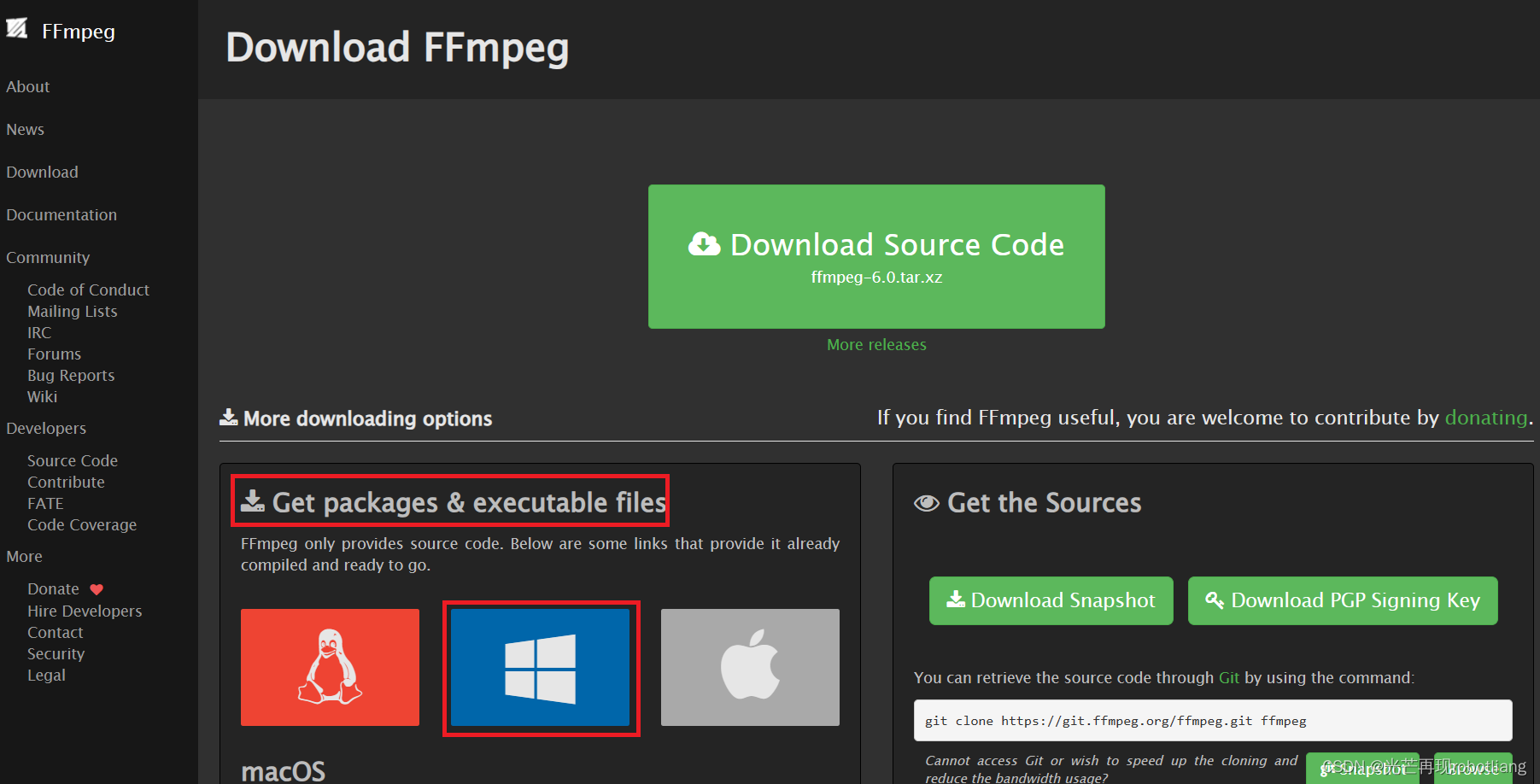This screenshot has height=784, width=1540.
Task: Open the Windows logo packages tile
Action: click(540, 667)
